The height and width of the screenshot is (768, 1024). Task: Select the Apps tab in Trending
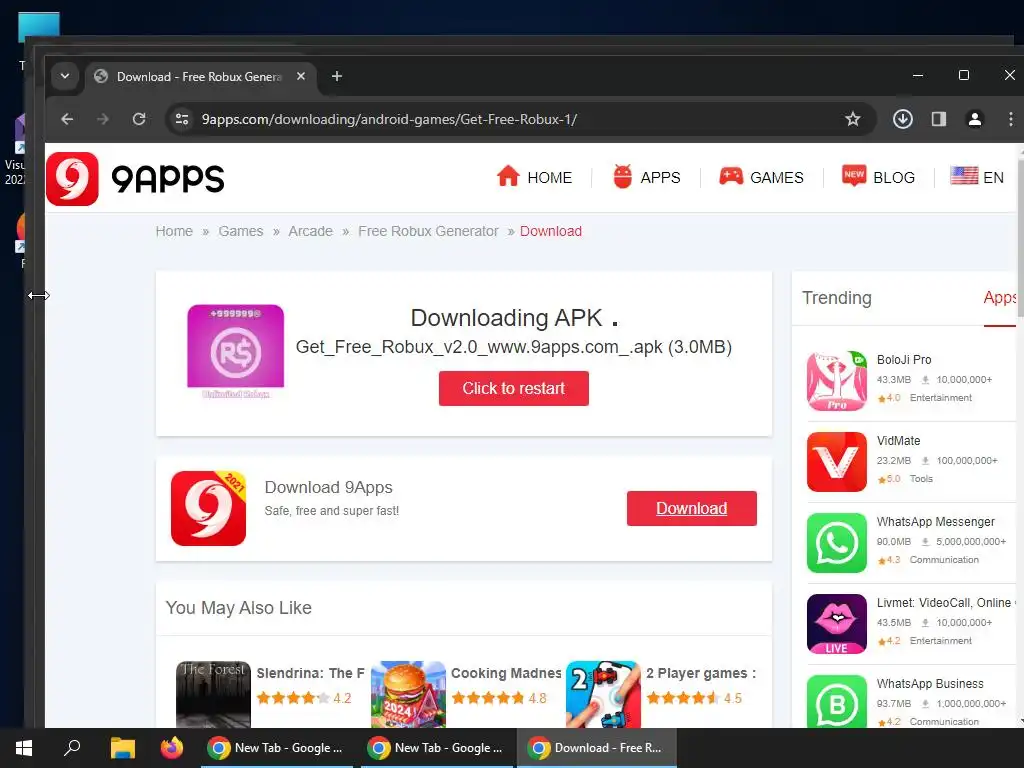(x=999, y=298)
